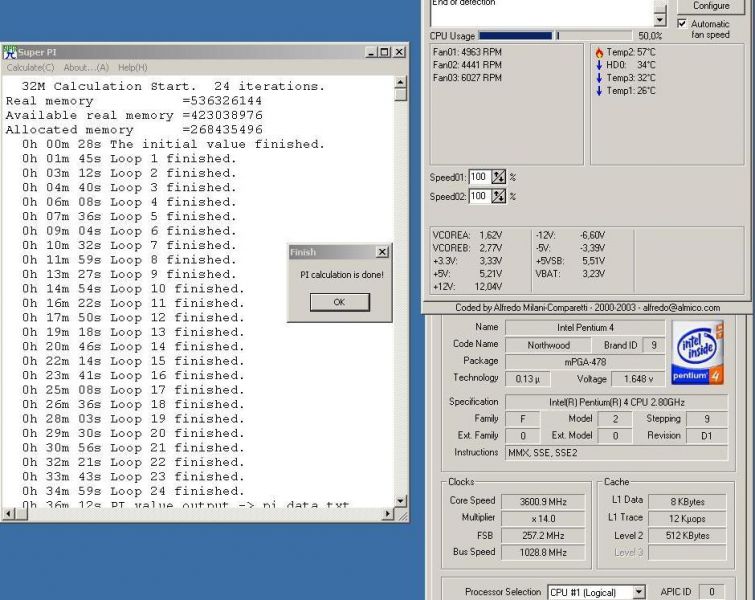
Task: Maximize the Super PI window
Action: (384, 52)
